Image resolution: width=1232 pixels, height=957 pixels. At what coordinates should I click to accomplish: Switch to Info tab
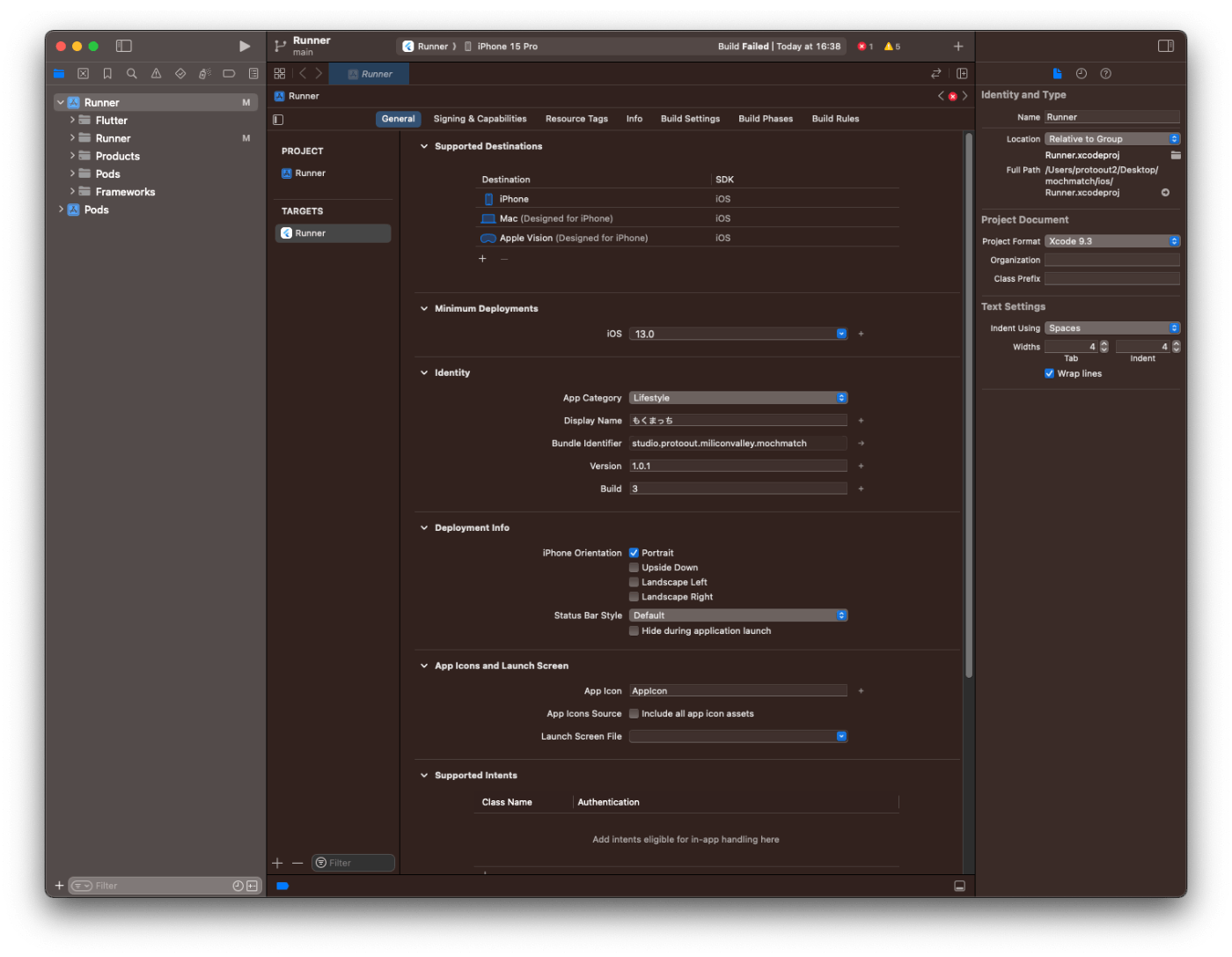(x=634, y=119)
